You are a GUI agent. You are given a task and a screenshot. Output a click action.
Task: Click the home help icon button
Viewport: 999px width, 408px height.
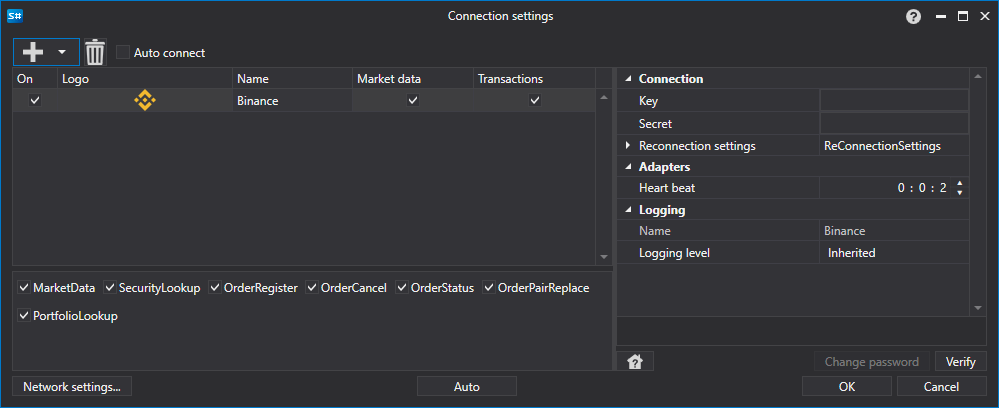point(635,361)
